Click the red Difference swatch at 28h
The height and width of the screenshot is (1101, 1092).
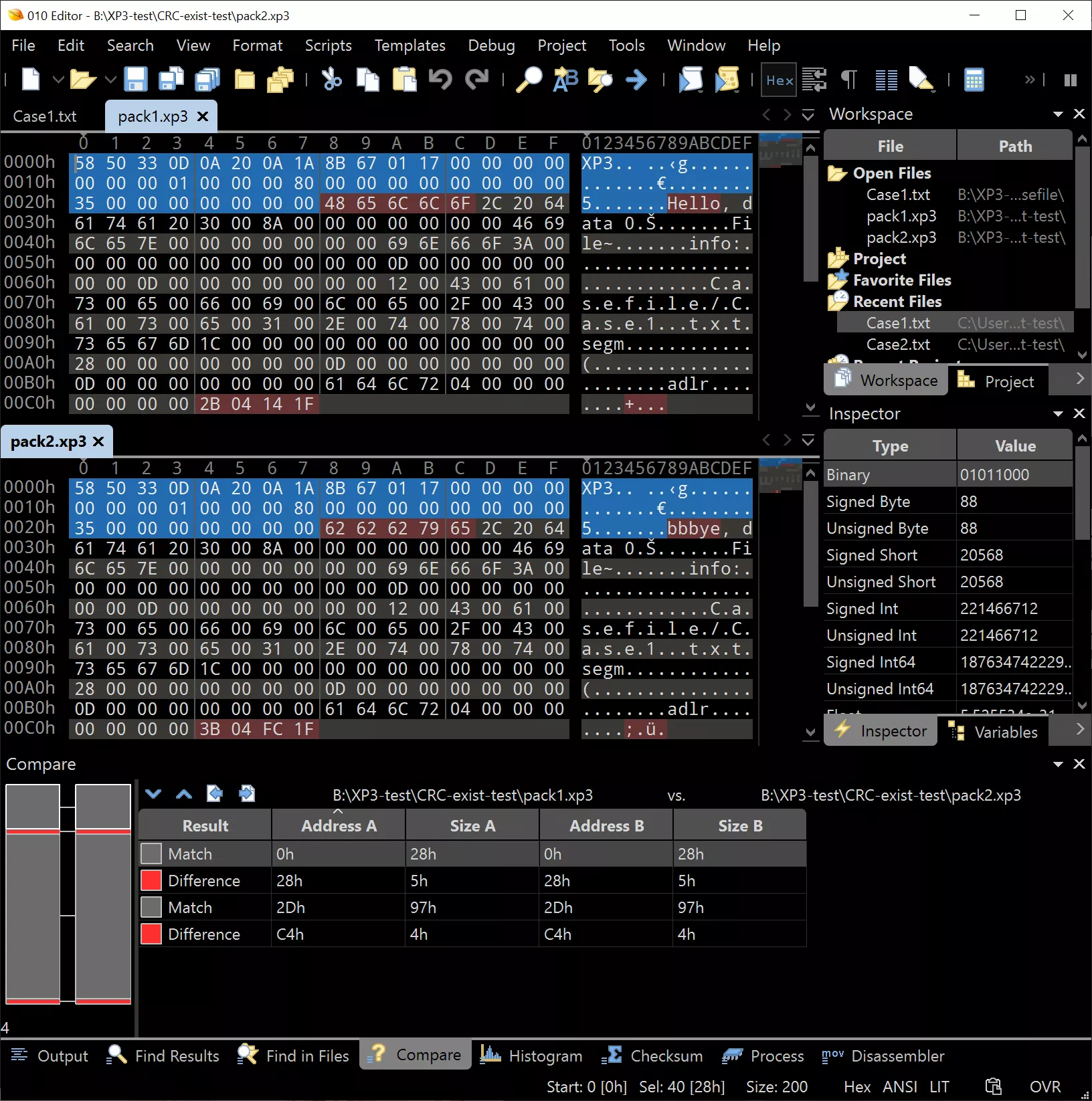click(151, 881)
